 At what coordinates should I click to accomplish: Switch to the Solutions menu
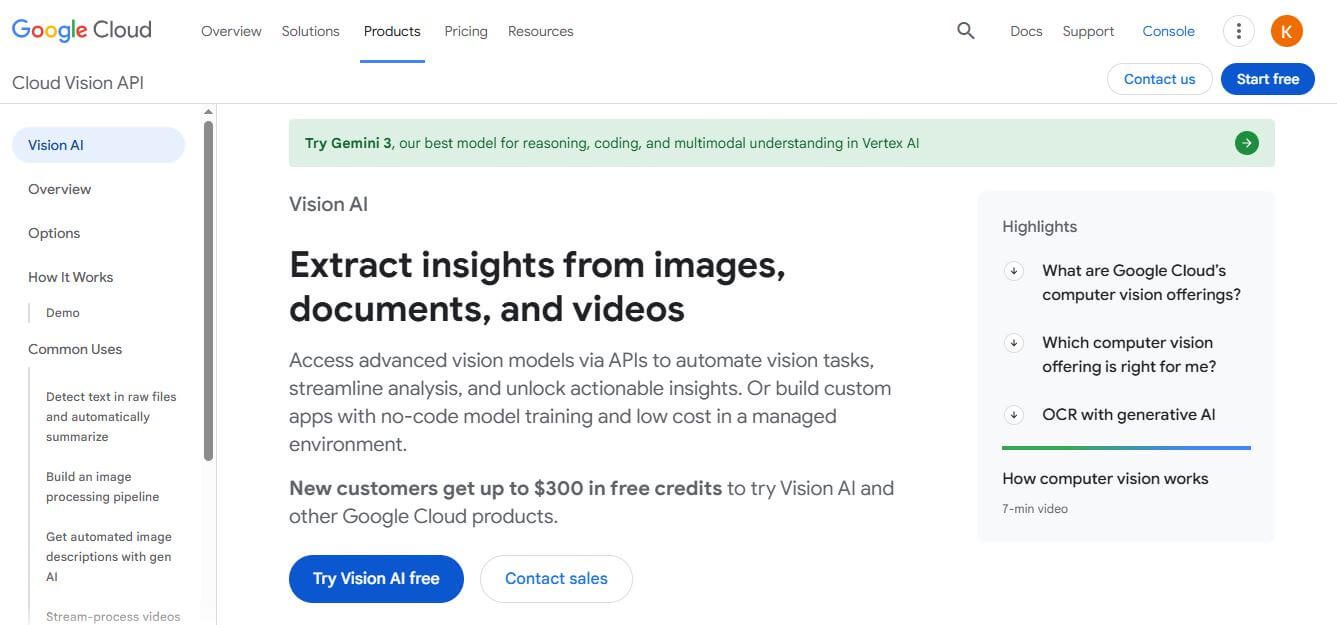coord(310,31)
